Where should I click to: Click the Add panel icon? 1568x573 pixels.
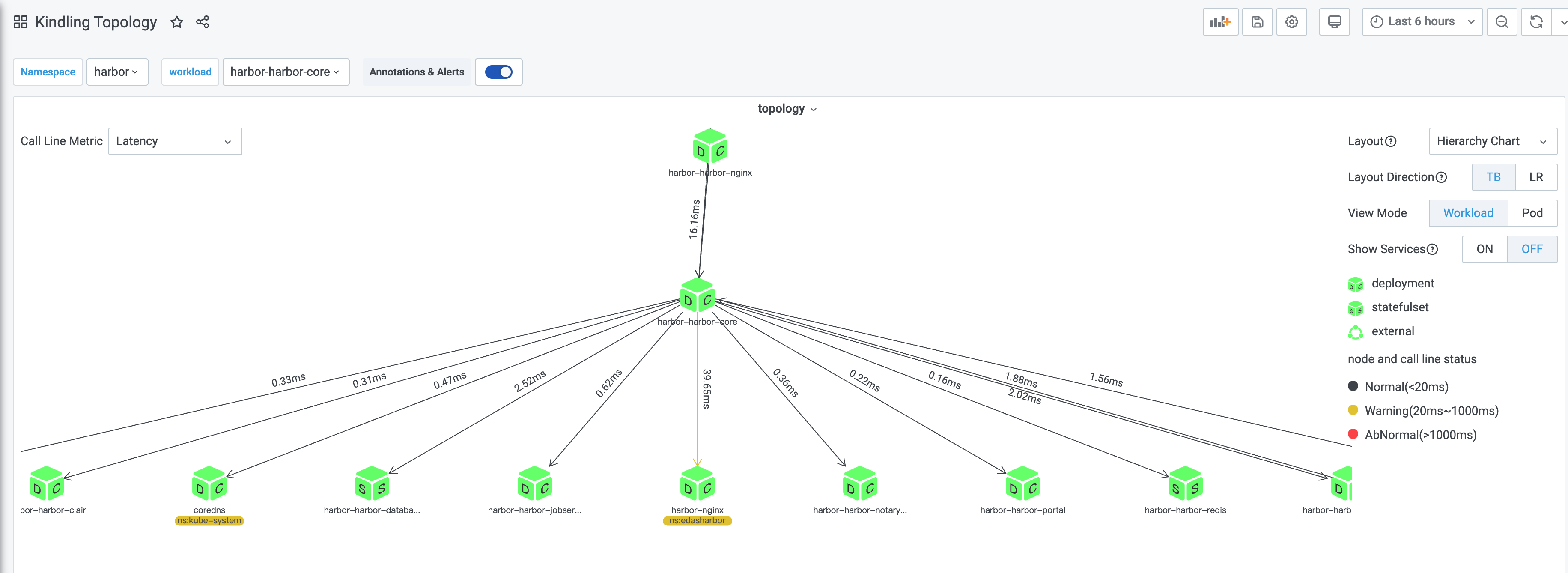pyautogui.click(x=1220, y=22)
